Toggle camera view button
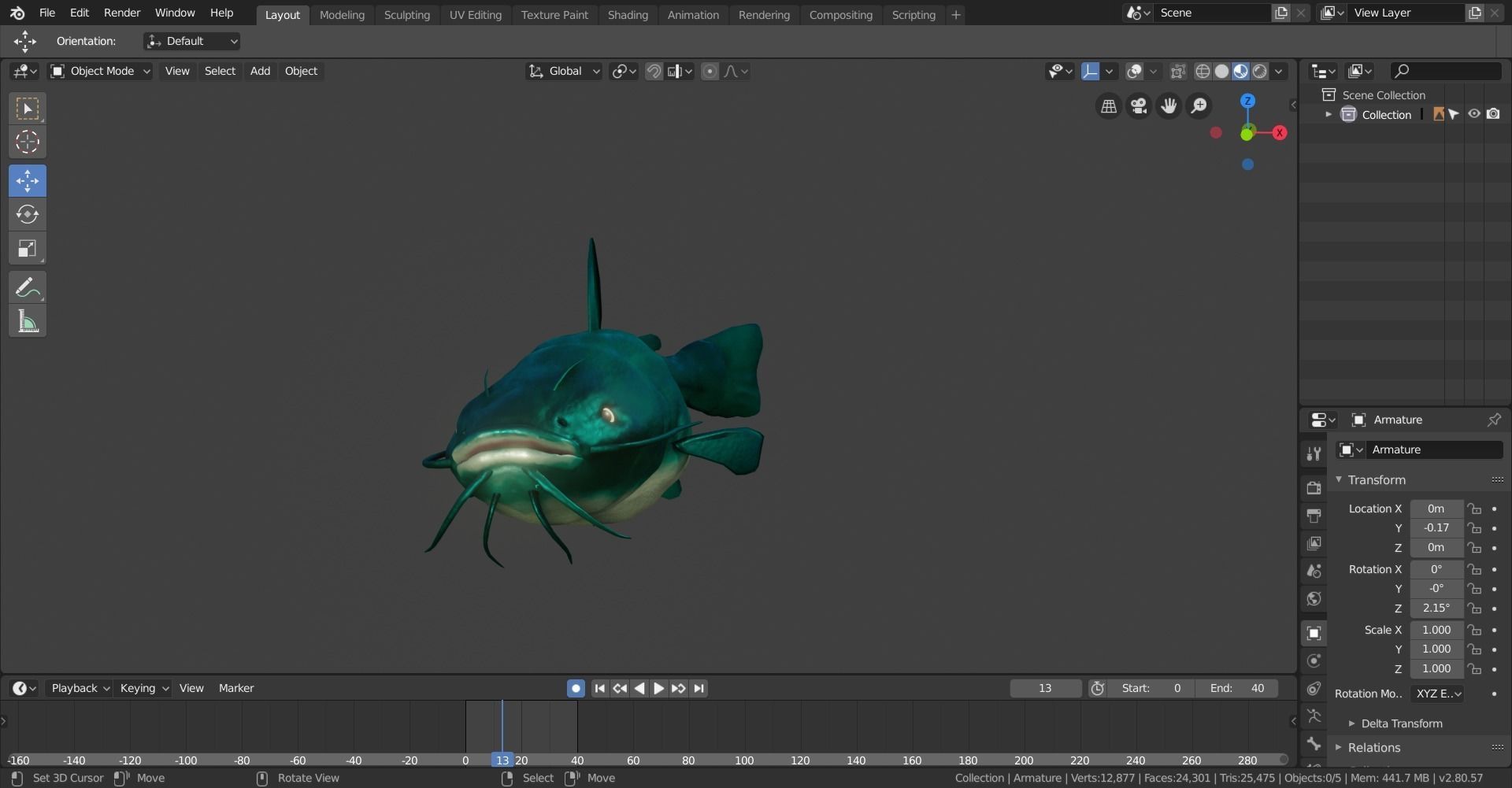Image resolution: width=1512 pixels, height=788 pixels. pyautogui.click(x=1139, y=106)
